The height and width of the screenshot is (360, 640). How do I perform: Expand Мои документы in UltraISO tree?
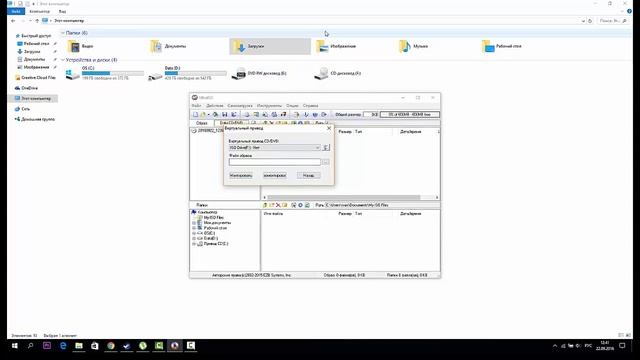(194, 223)
